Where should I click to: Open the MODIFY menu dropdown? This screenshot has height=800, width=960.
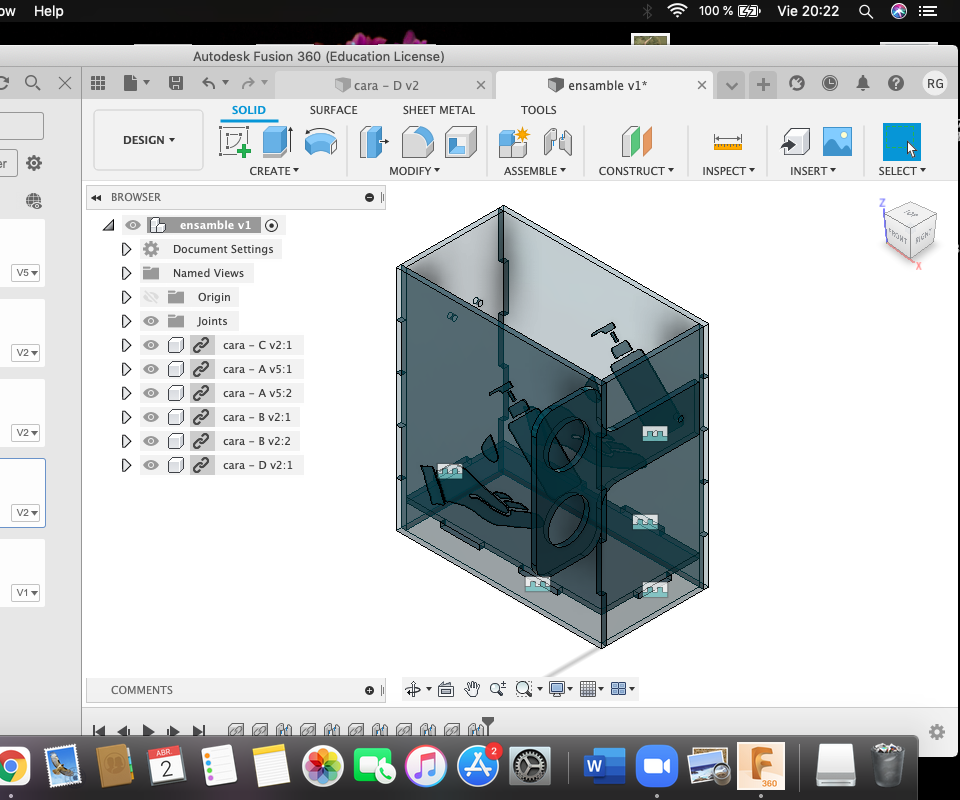[x=414, y=171]
